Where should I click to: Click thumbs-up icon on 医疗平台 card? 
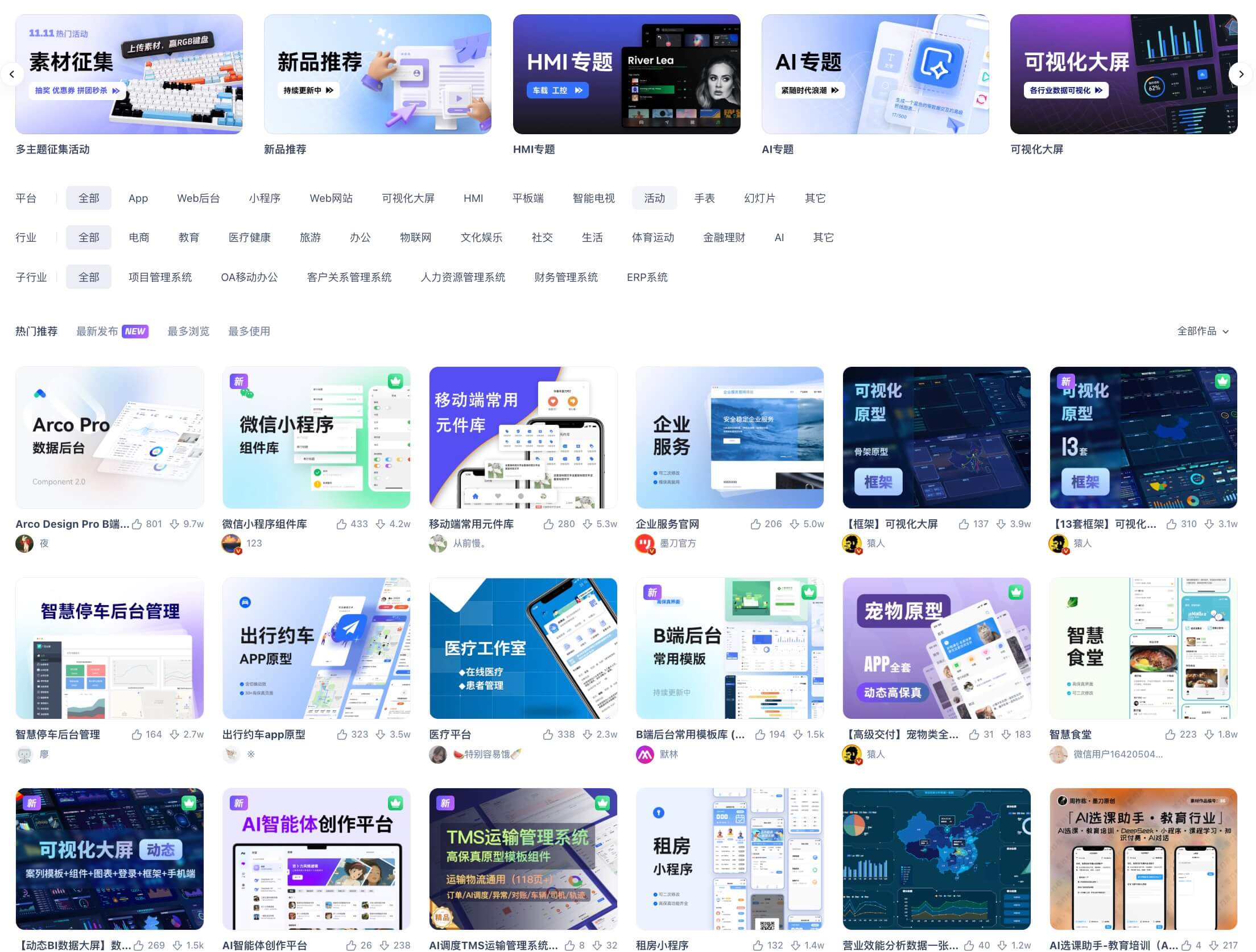click(549, 734)
